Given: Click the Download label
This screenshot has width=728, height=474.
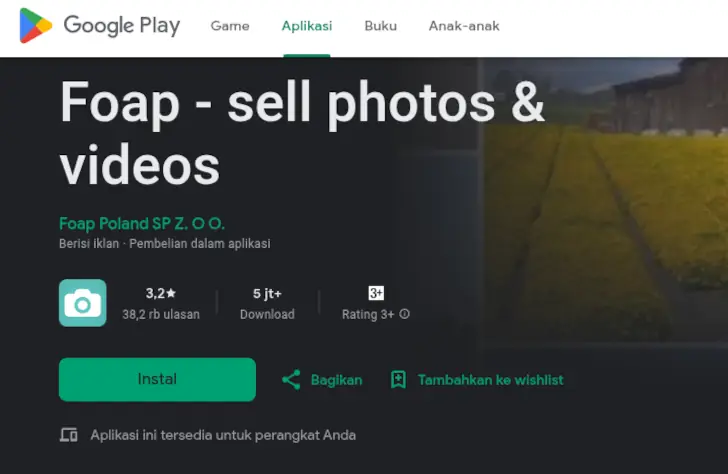Looking at the screenshot, I should click(267, 314).
